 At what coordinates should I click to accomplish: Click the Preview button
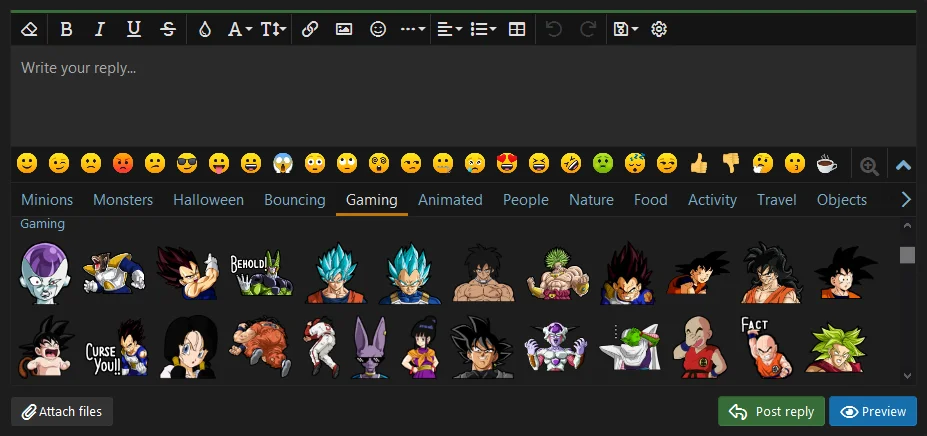click(873, 412)
